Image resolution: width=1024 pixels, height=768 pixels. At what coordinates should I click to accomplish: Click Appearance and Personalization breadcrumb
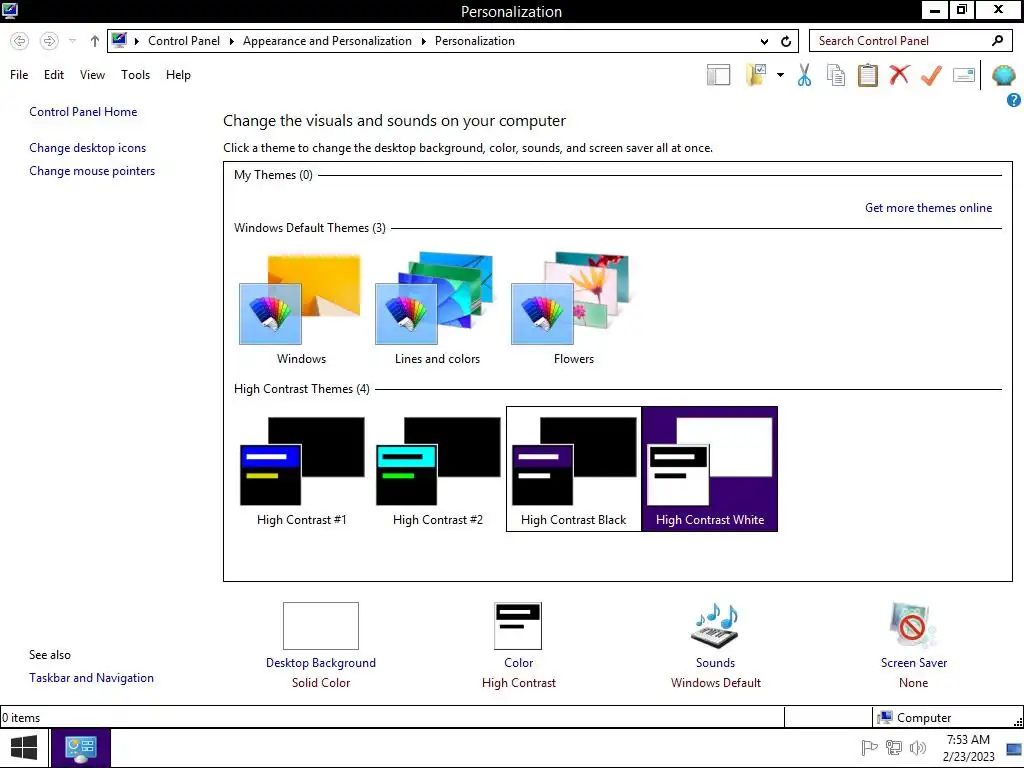click(327, 41)
